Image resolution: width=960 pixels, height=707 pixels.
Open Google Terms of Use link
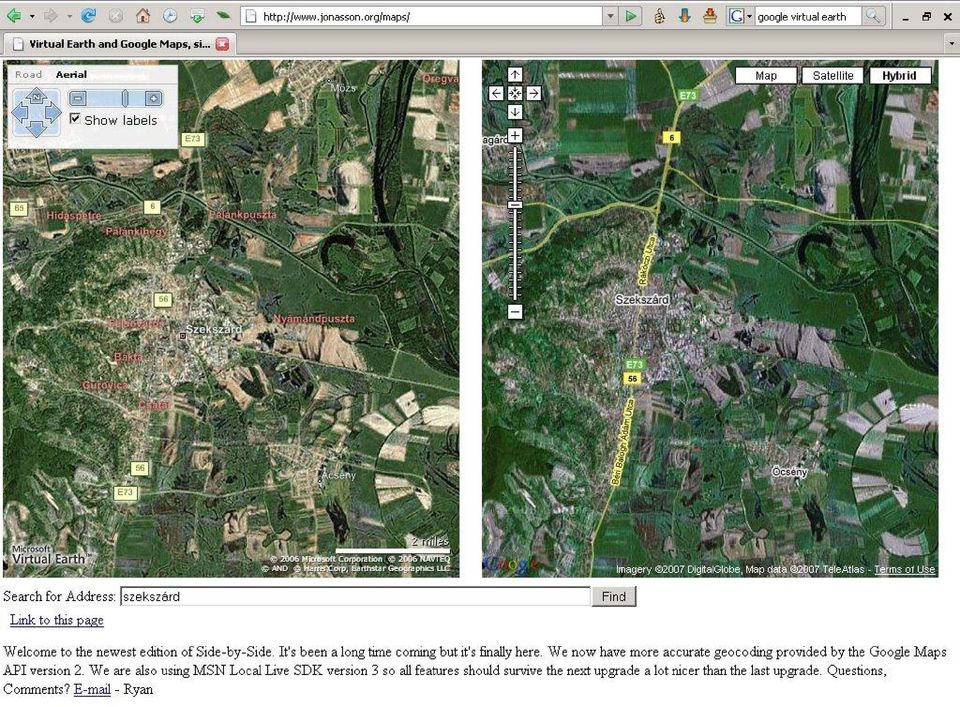[904, 569]
